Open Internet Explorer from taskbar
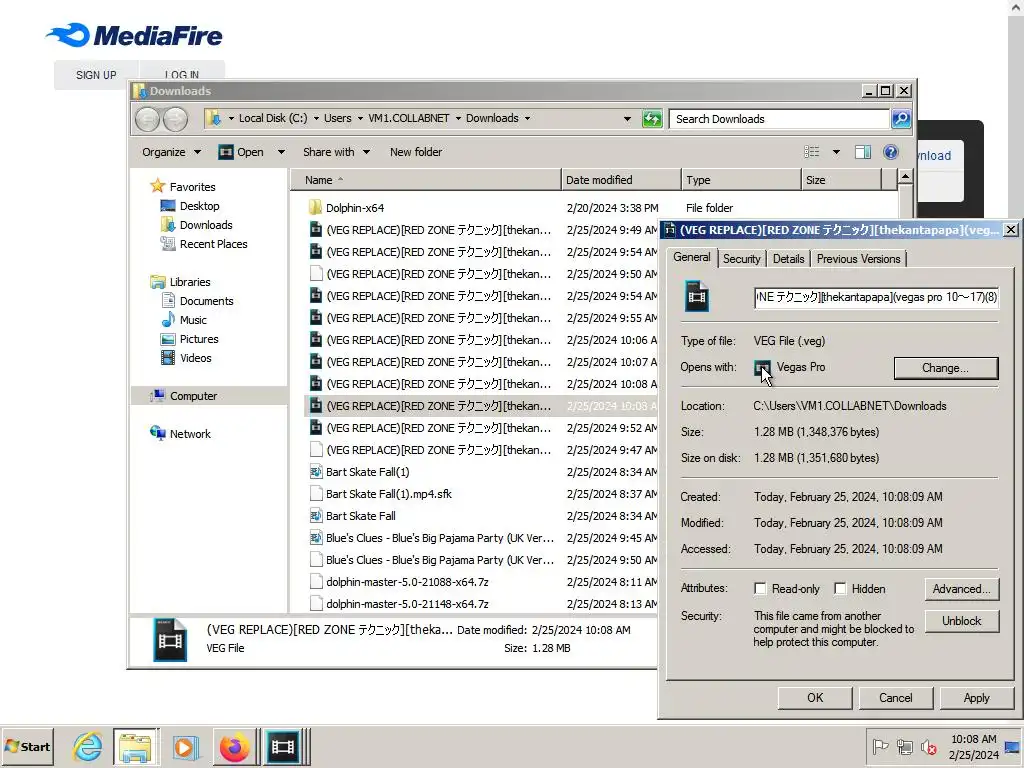The height and width of the screenshot is (768, 1024). (88, 746)
